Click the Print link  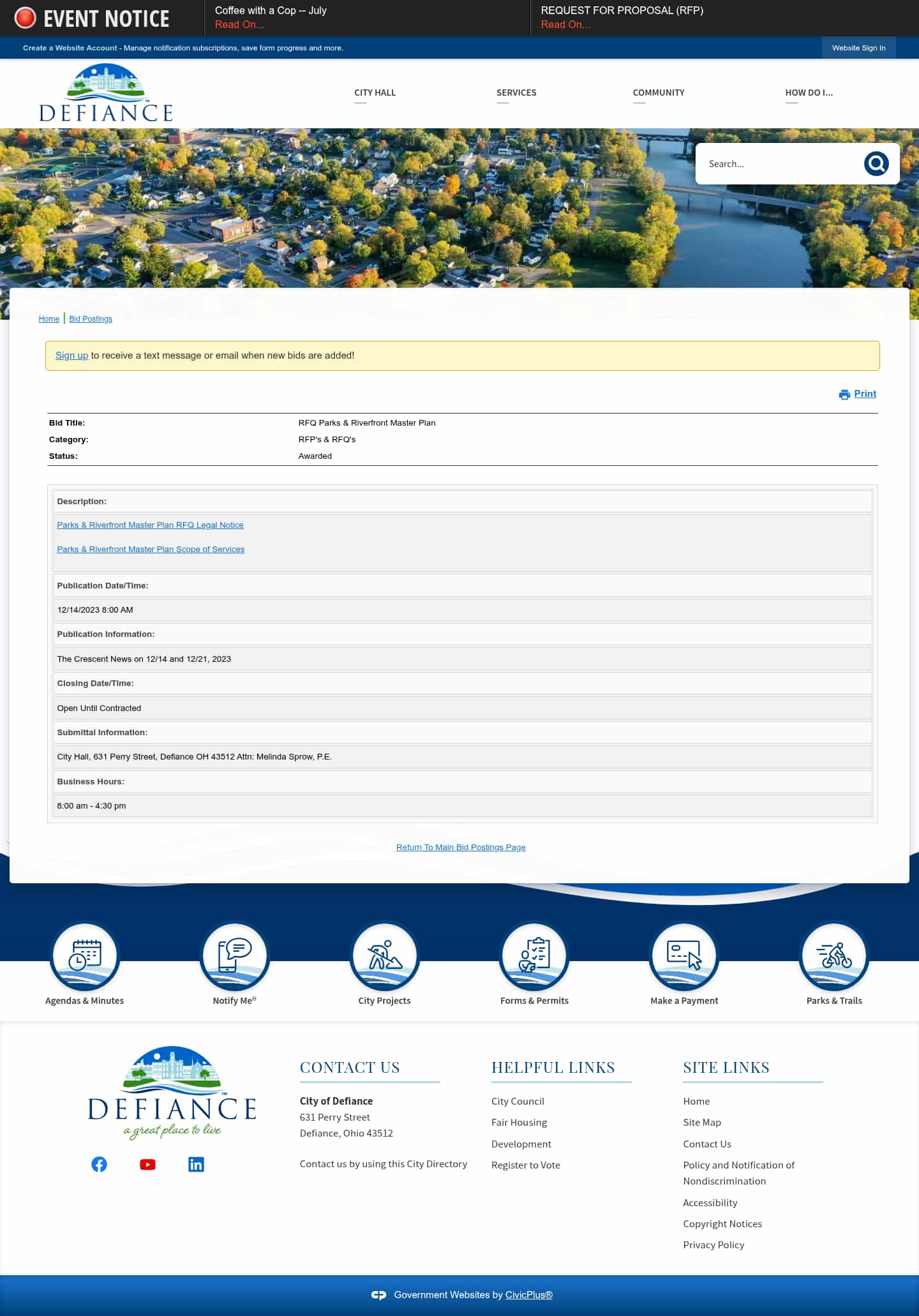pyautogui.click(x=865, y=394)
